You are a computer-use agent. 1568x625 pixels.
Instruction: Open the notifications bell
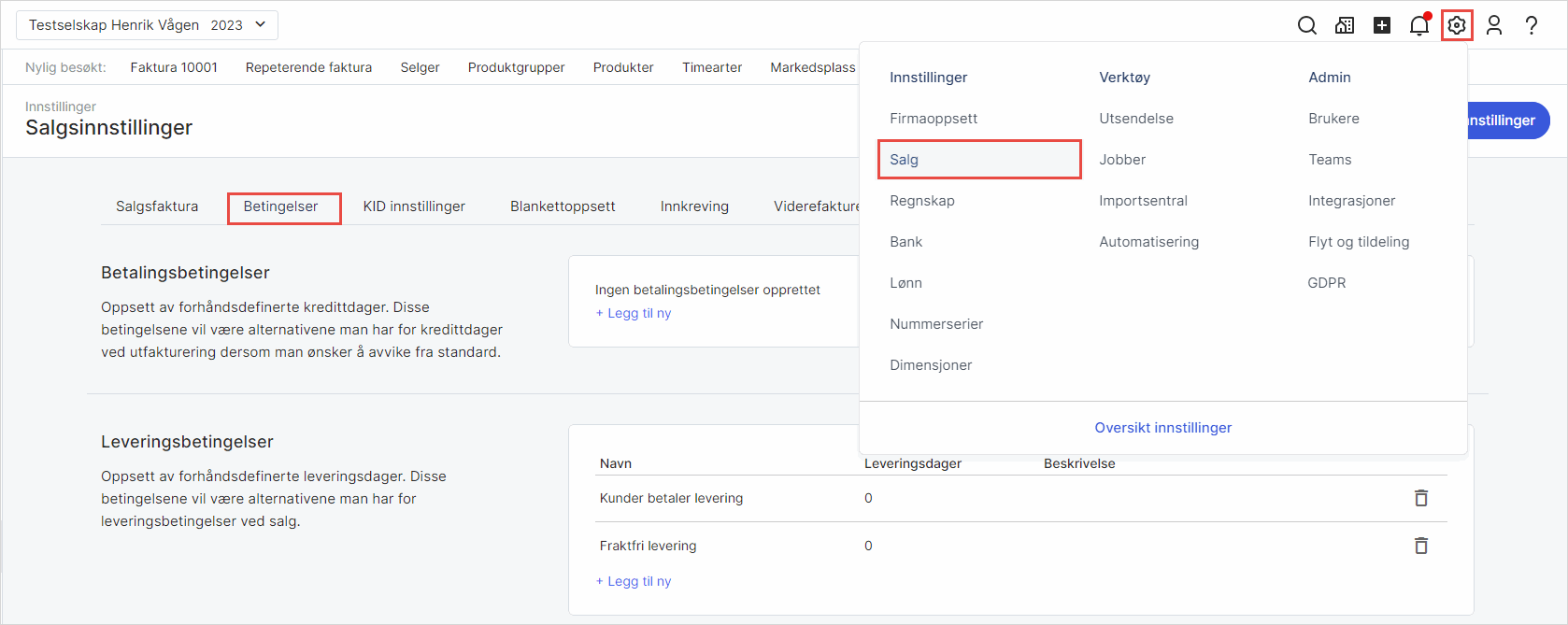1418,25
